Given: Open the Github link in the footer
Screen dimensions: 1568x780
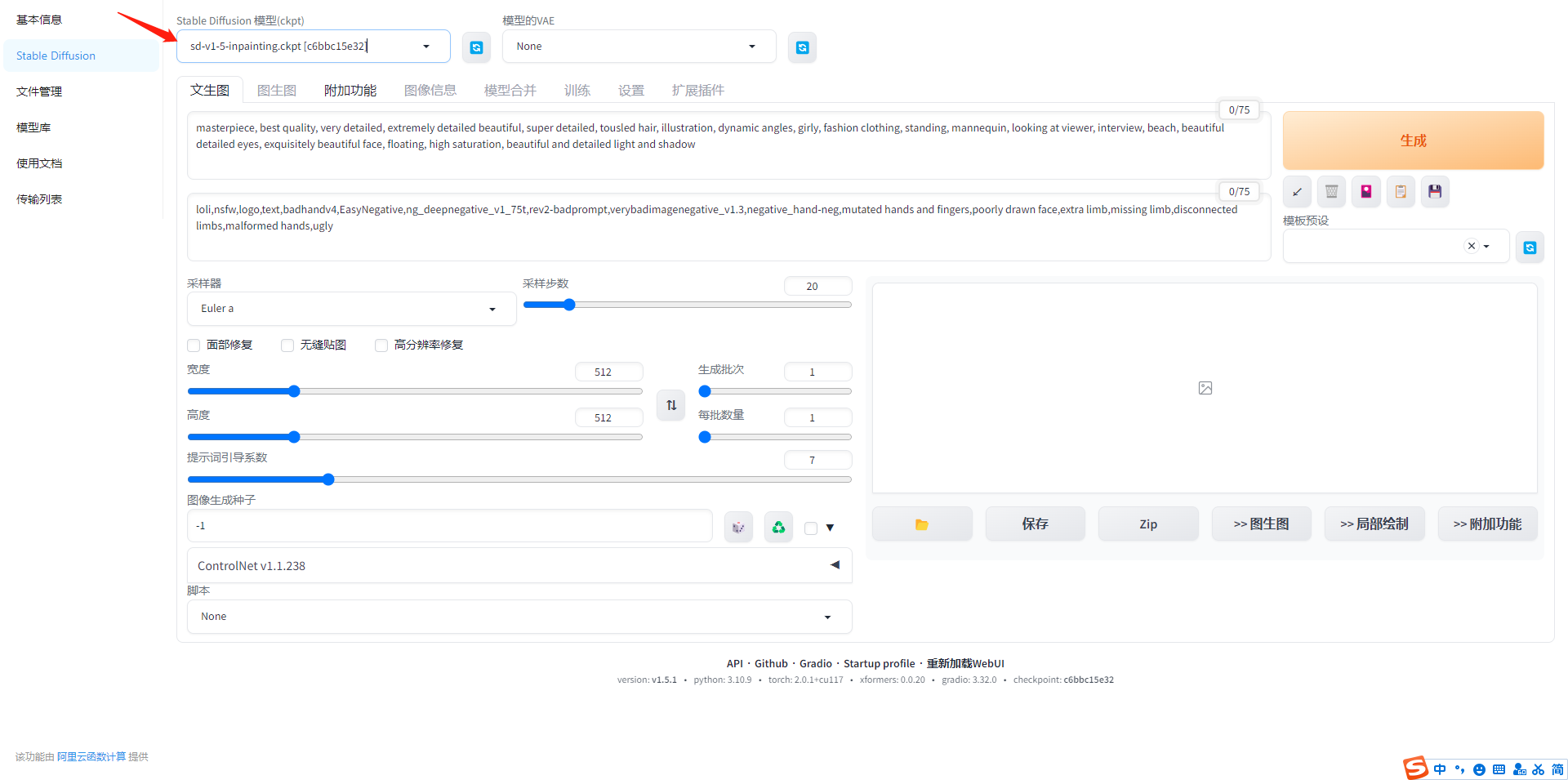Looking at the screenshot, I should (x=771, y=663).
